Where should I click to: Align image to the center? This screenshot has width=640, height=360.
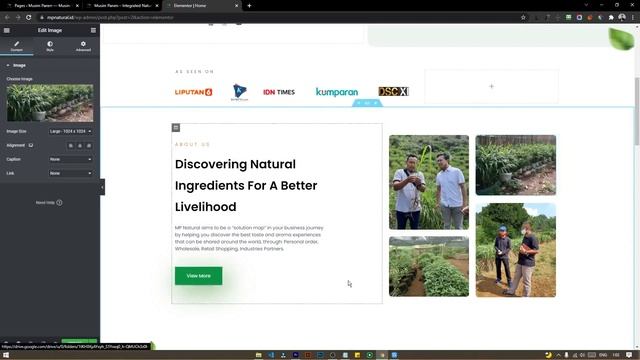(80, 146)
